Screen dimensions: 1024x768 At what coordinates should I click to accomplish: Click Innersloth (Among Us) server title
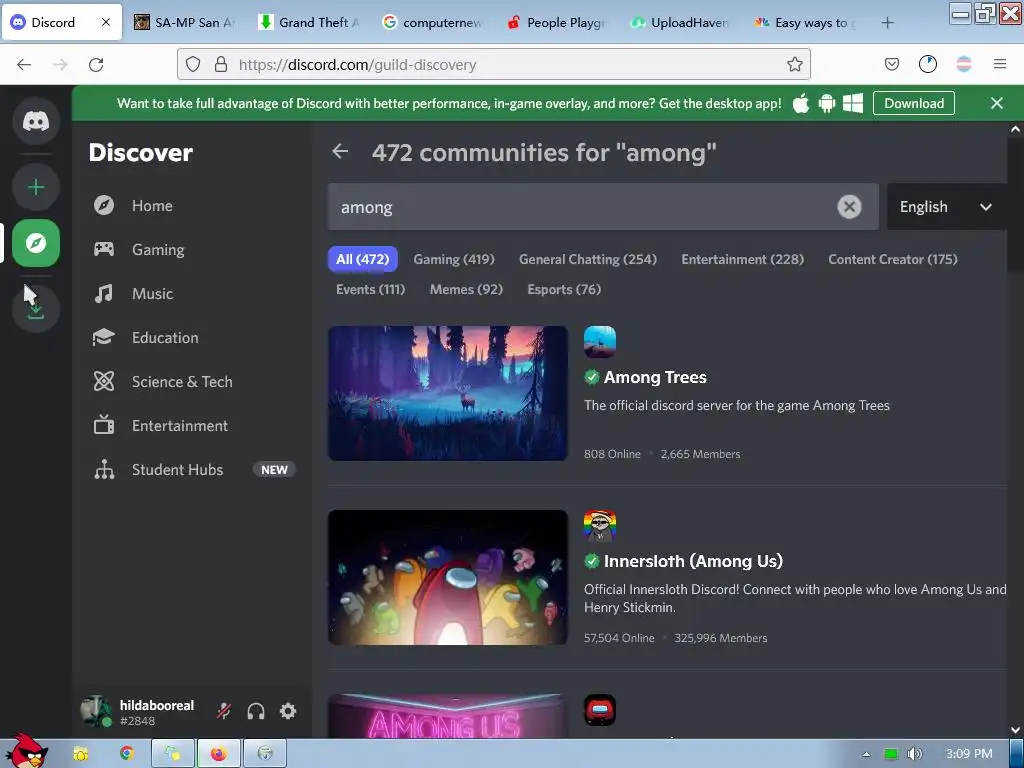(693, 562)
